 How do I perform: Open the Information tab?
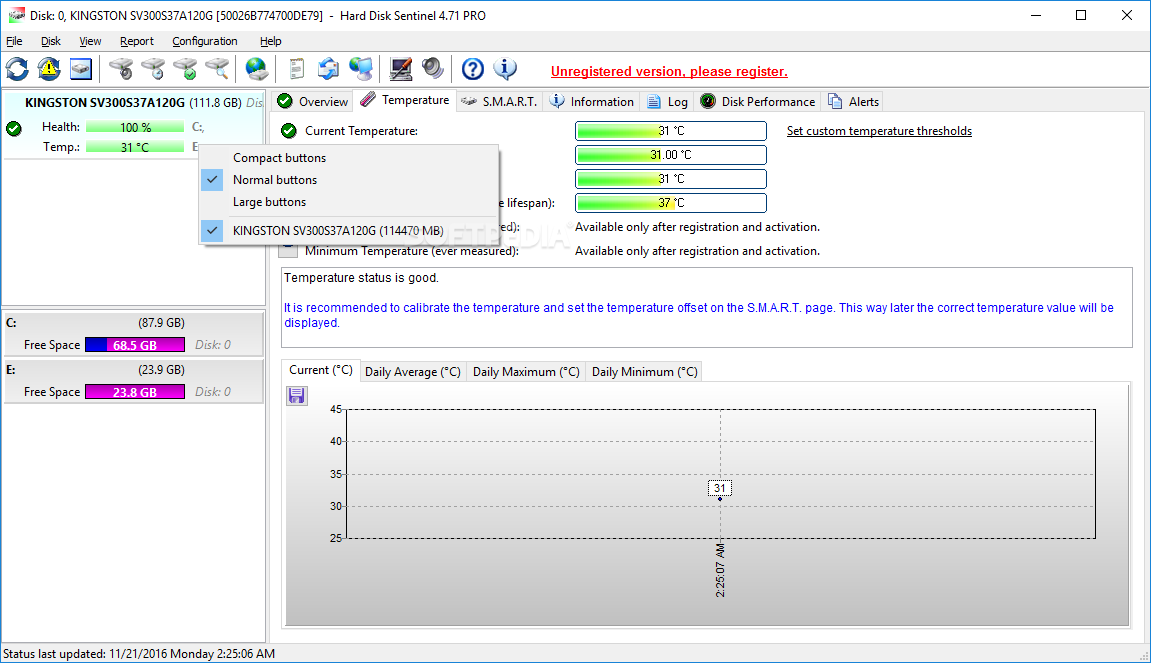coord(592,101)
